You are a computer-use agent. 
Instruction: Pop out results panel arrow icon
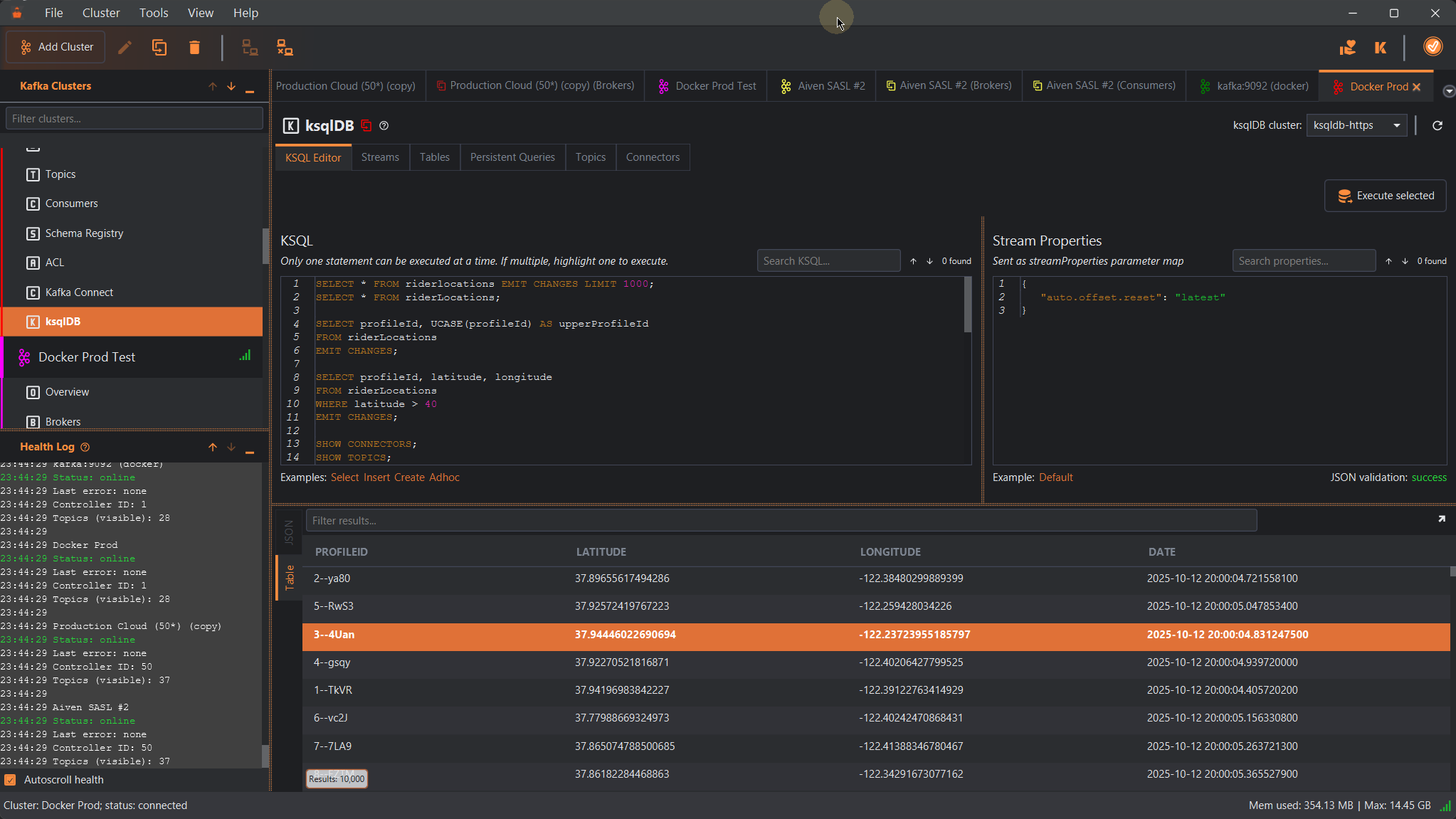1441,519
